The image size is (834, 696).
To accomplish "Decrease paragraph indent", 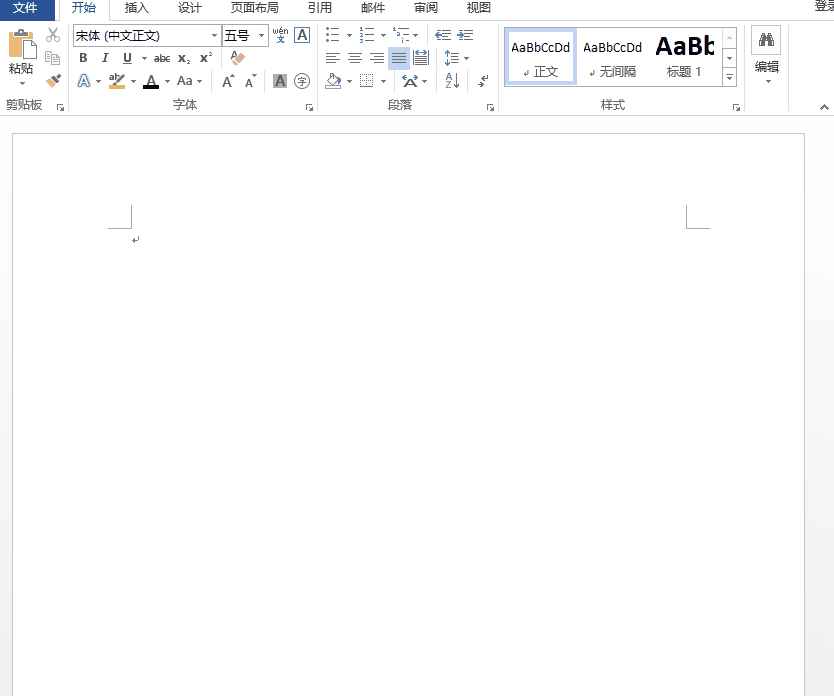I will (443, 35).
